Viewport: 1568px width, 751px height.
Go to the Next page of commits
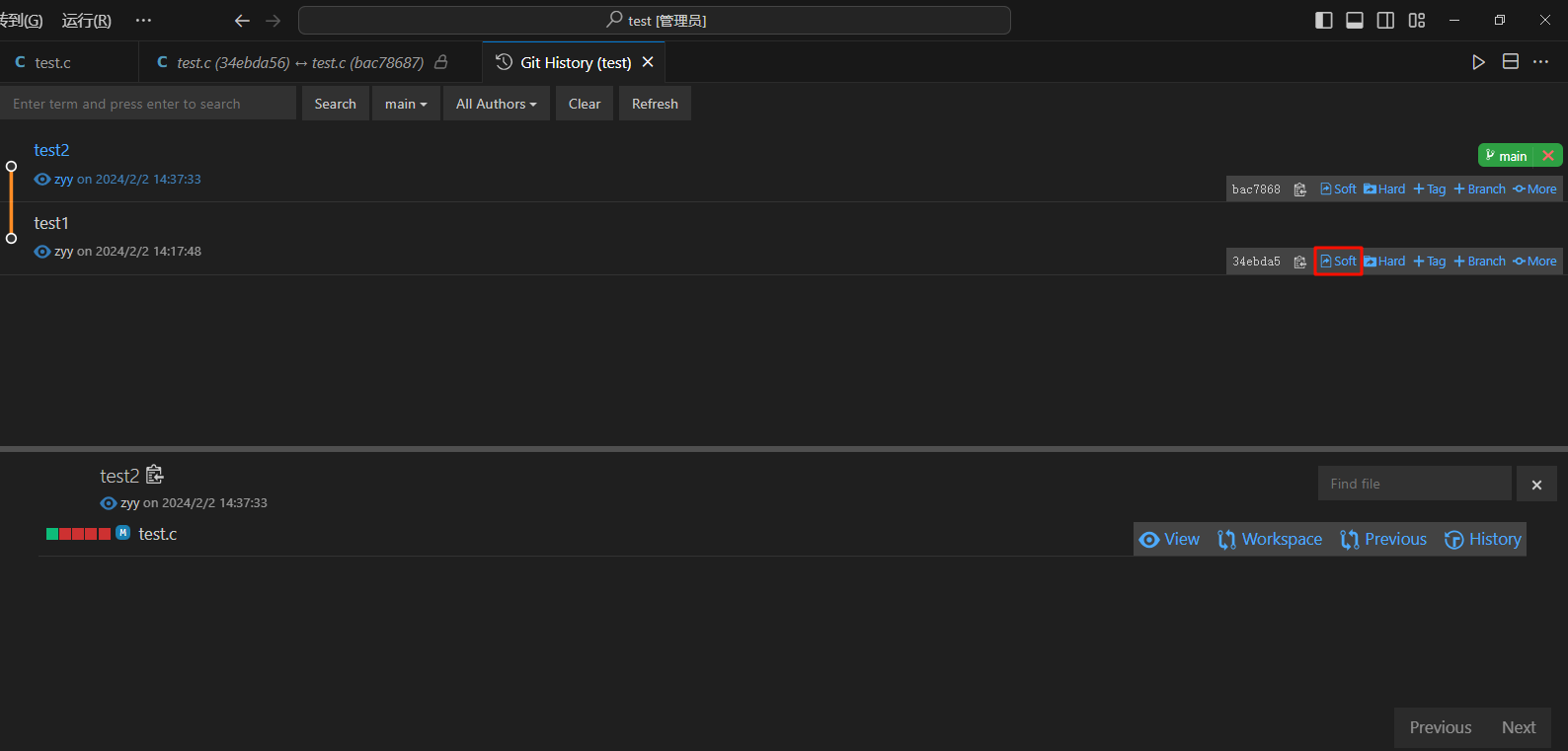tap(1519, 727)
